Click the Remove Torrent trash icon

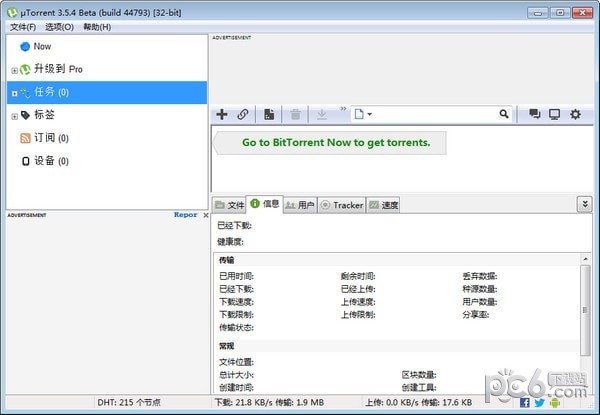295,114
